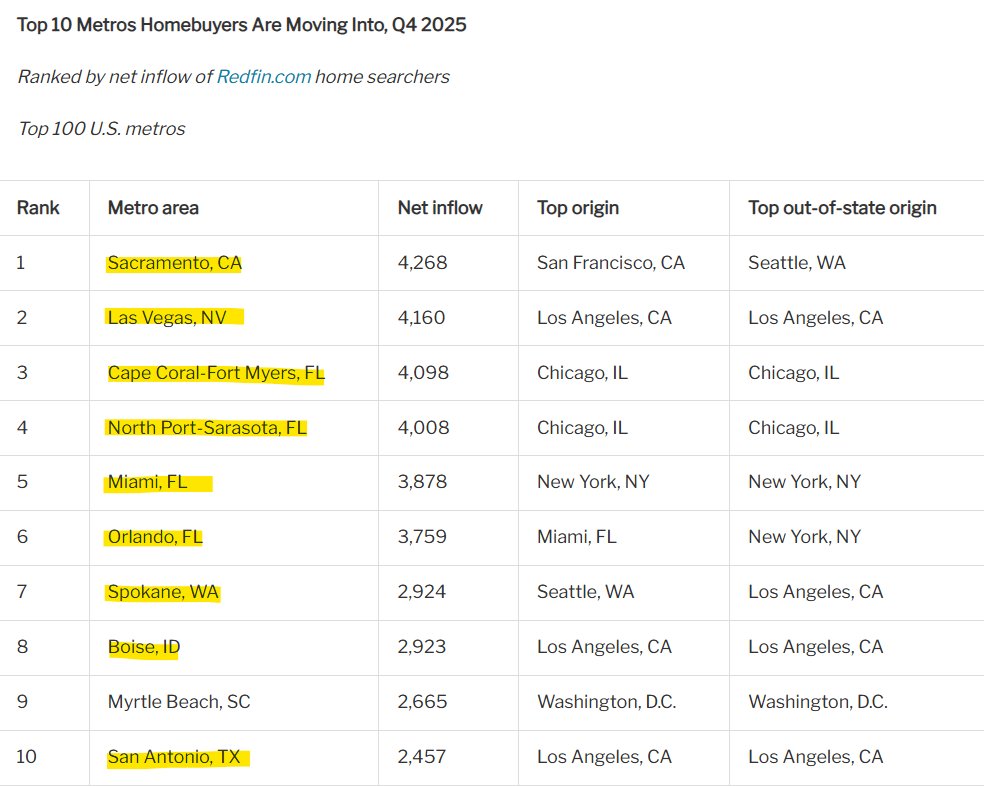Click net inflow value 4,160

pos(421,318)
